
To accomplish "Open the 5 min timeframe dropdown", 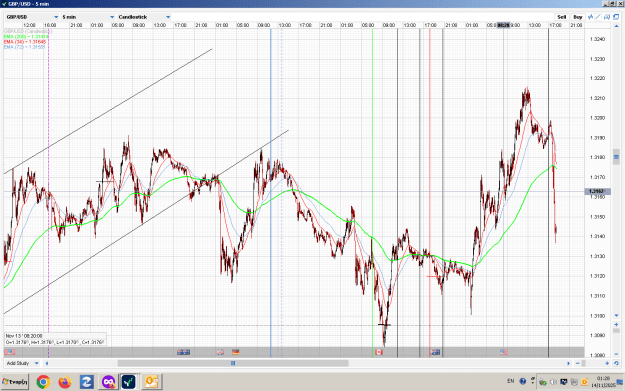I will (88, 17).
